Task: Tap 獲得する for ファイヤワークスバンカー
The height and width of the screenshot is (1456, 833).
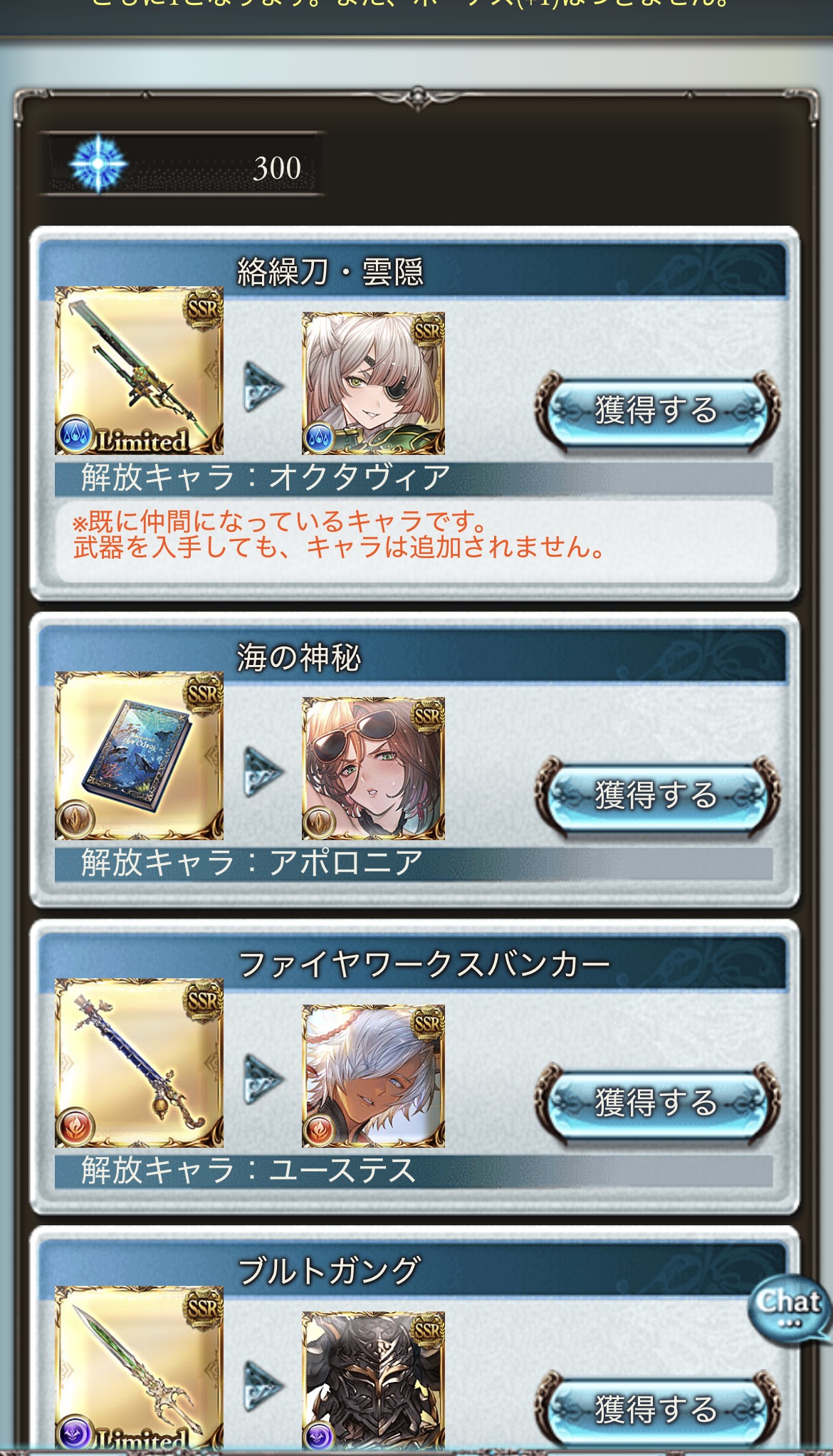Action: click(657, 1103)
